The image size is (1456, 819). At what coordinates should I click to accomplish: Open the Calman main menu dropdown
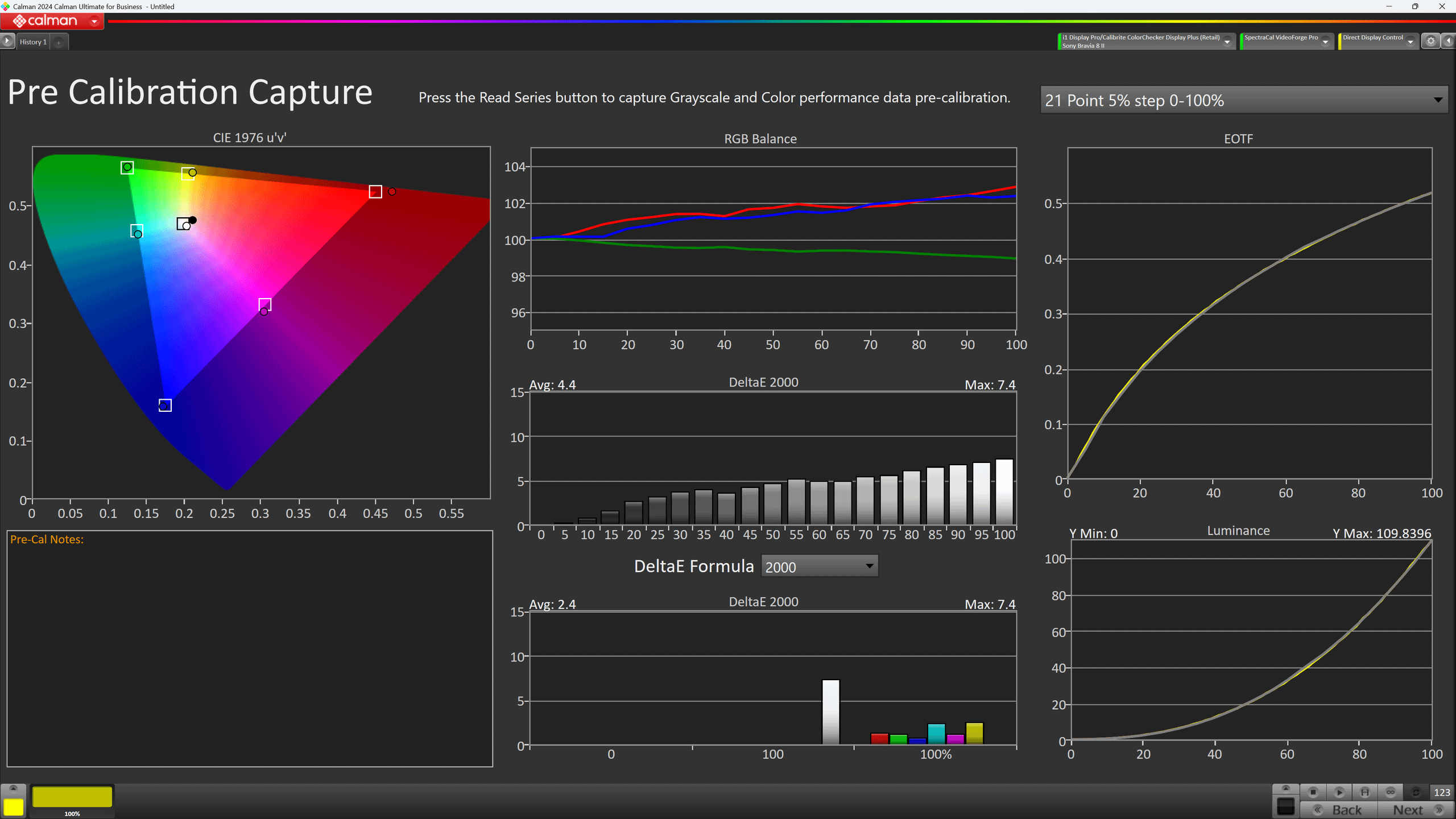[94, 22]
